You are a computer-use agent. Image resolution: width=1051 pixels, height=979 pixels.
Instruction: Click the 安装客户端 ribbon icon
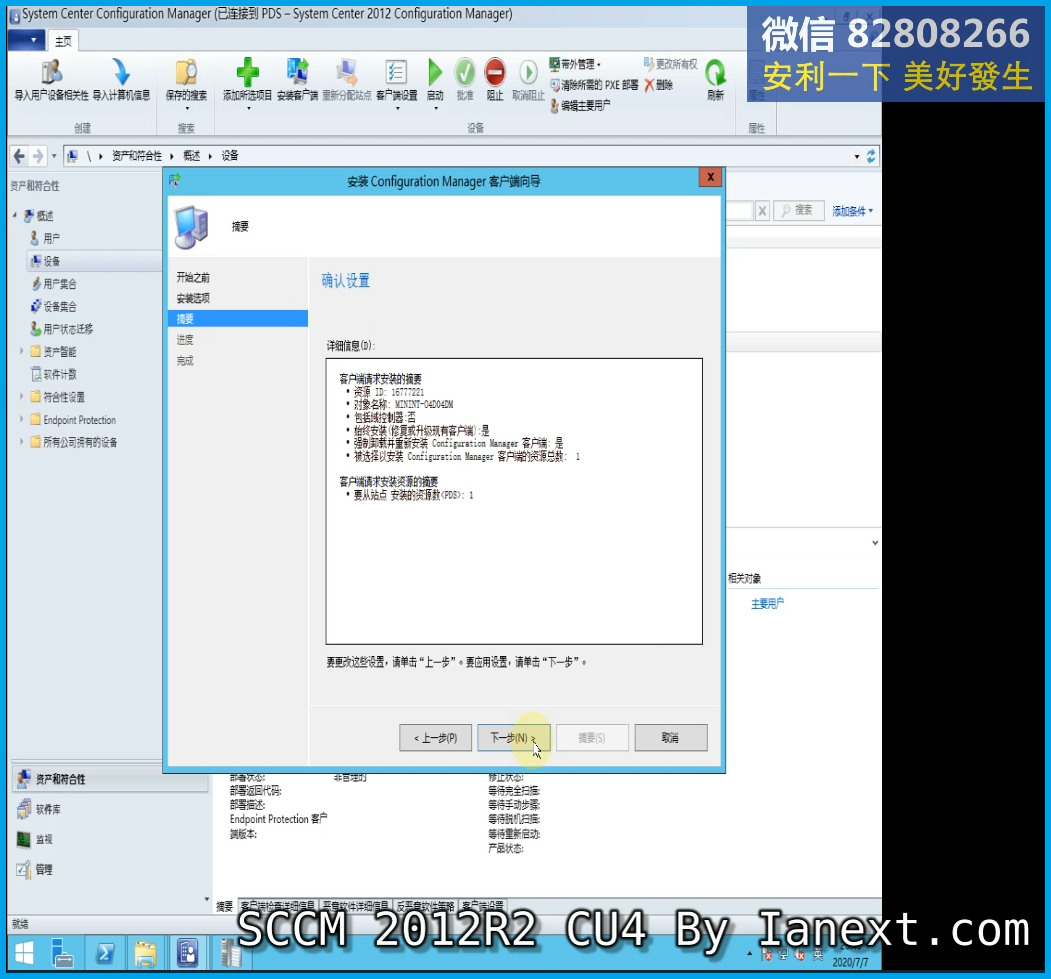tap(297, 72)
